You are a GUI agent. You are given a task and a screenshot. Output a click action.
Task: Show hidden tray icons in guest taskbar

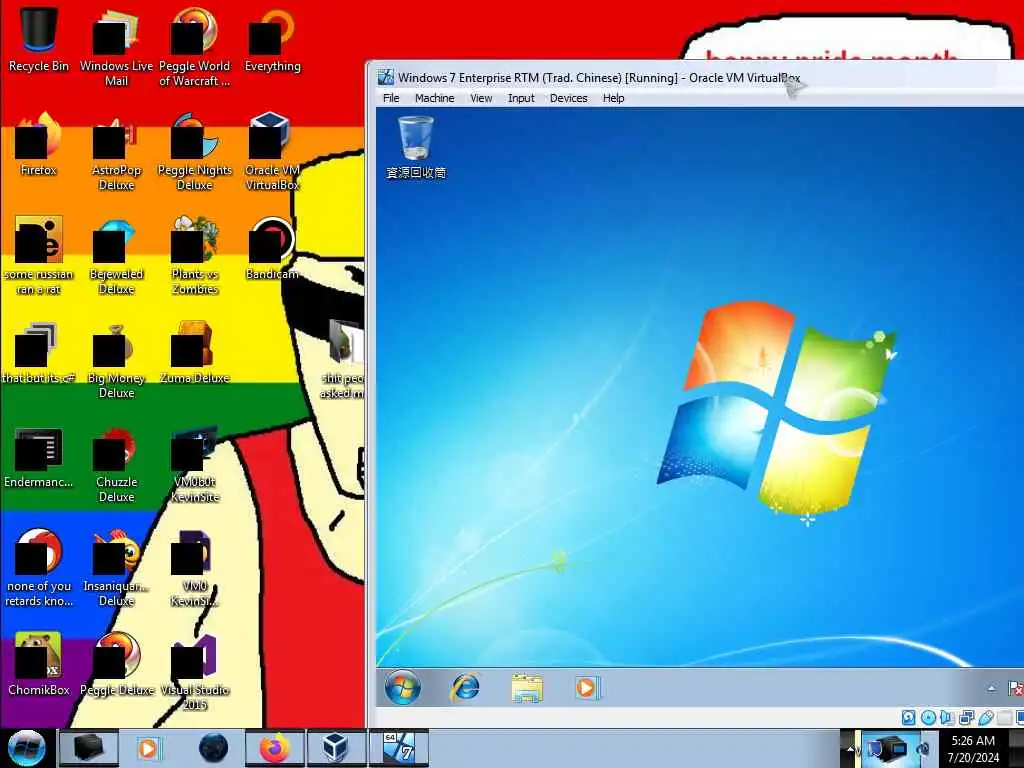[991, 688]
